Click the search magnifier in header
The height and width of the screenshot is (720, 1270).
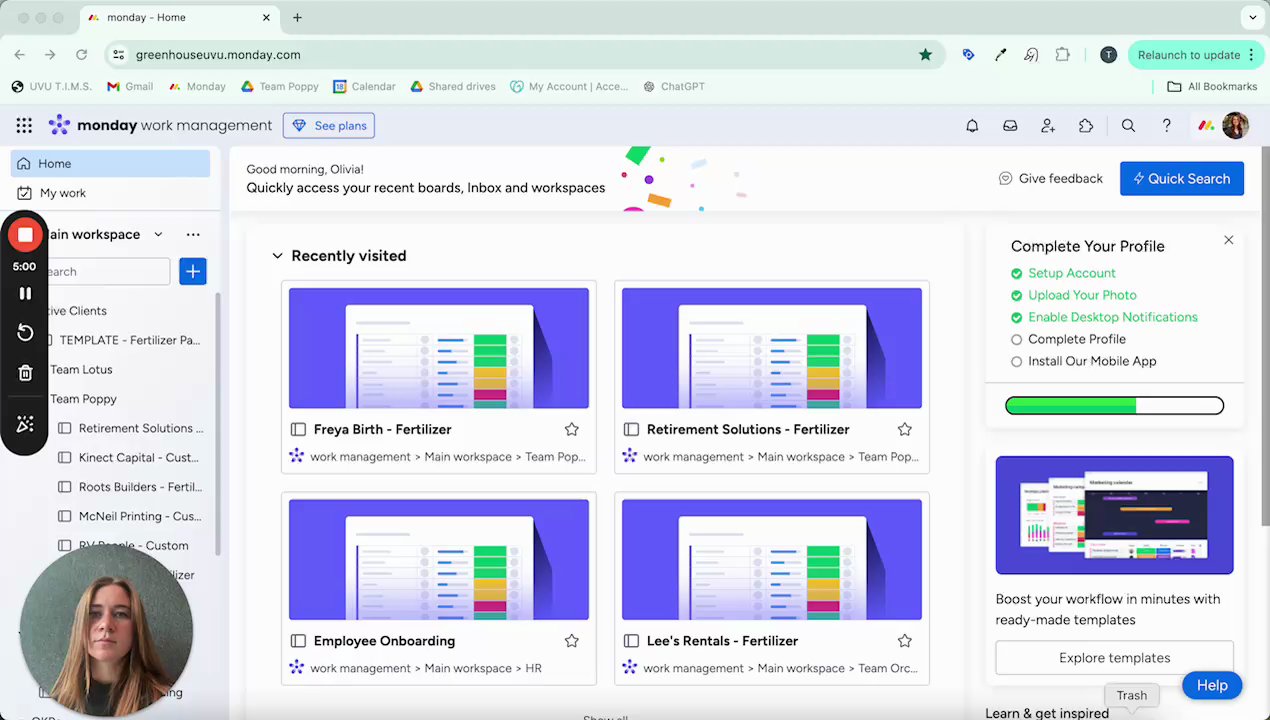point(1128,126)
